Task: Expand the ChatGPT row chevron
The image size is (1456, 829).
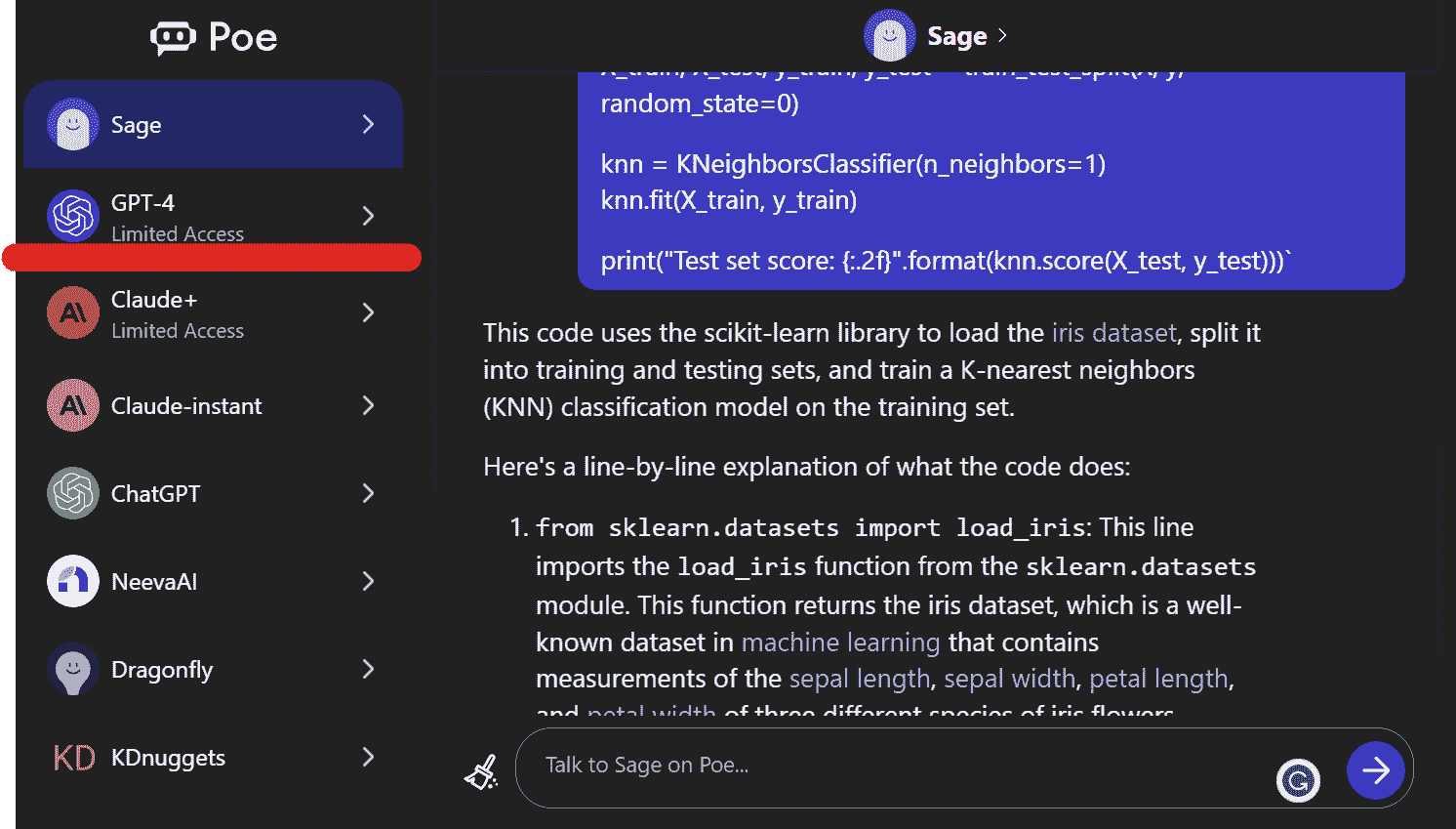Action: (368, 493)
